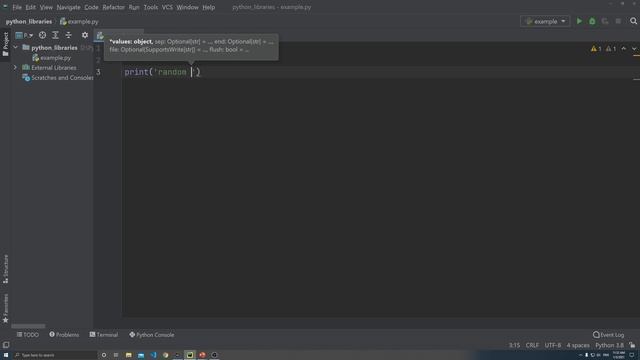Click the Windows taskbar search box

coord(55,355)
